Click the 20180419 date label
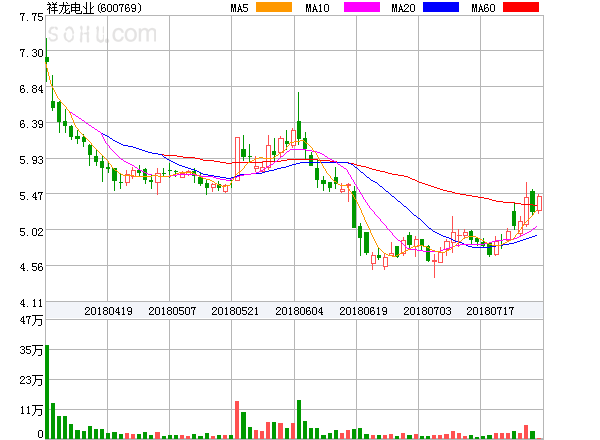 pos(108,311)
